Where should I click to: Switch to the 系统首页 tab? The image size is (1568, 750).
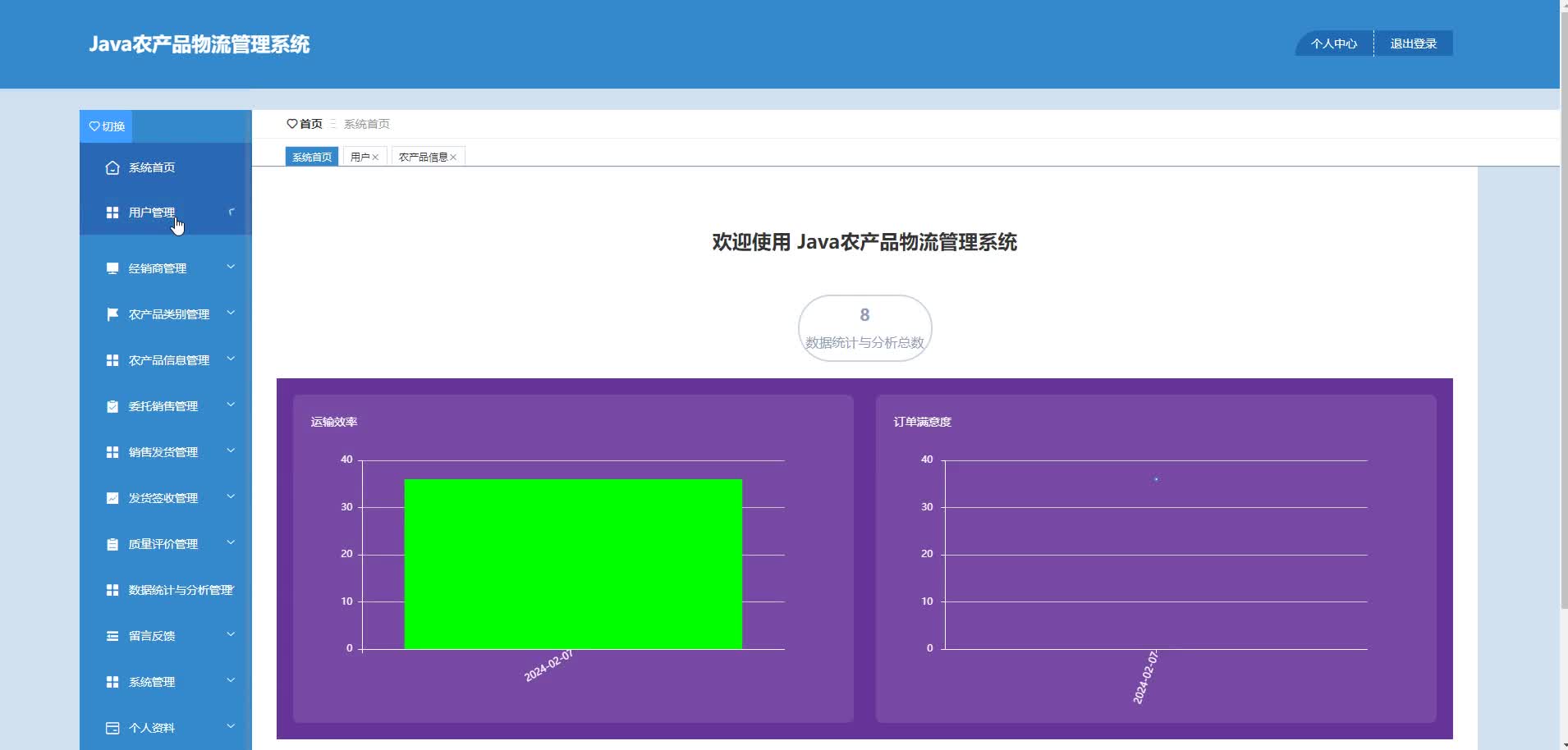coord(312,157)
